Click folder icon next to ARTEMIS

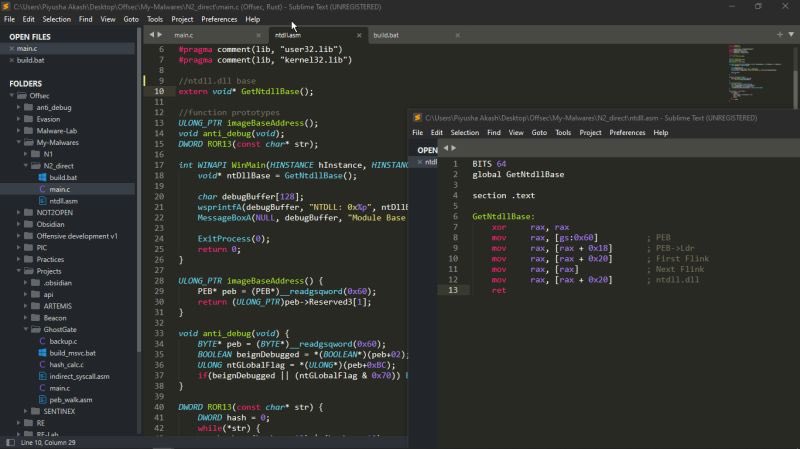click(36, 306)
